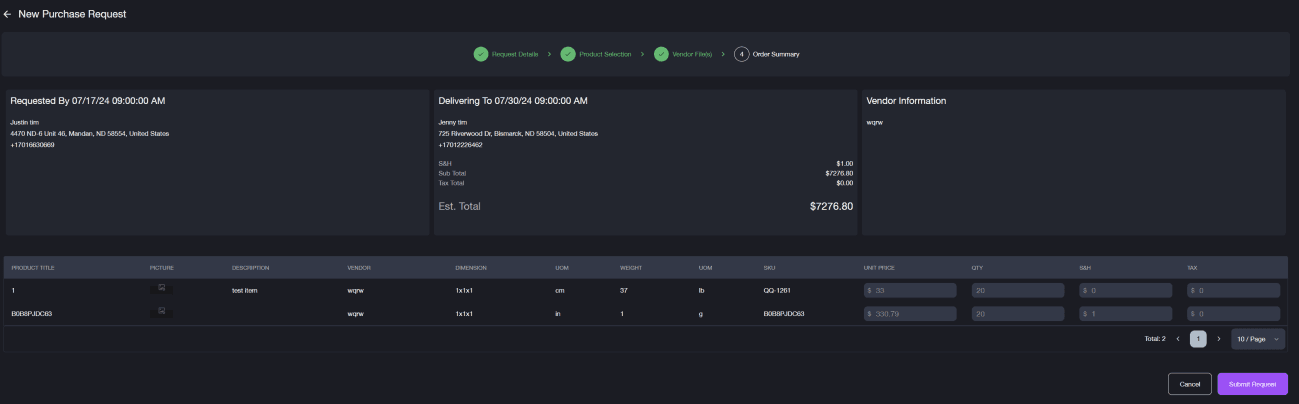Viewport: 1299px width, 404px height.
Task: Go back using the header arrow
Action: pyautogui.click(x=7, y=14)
